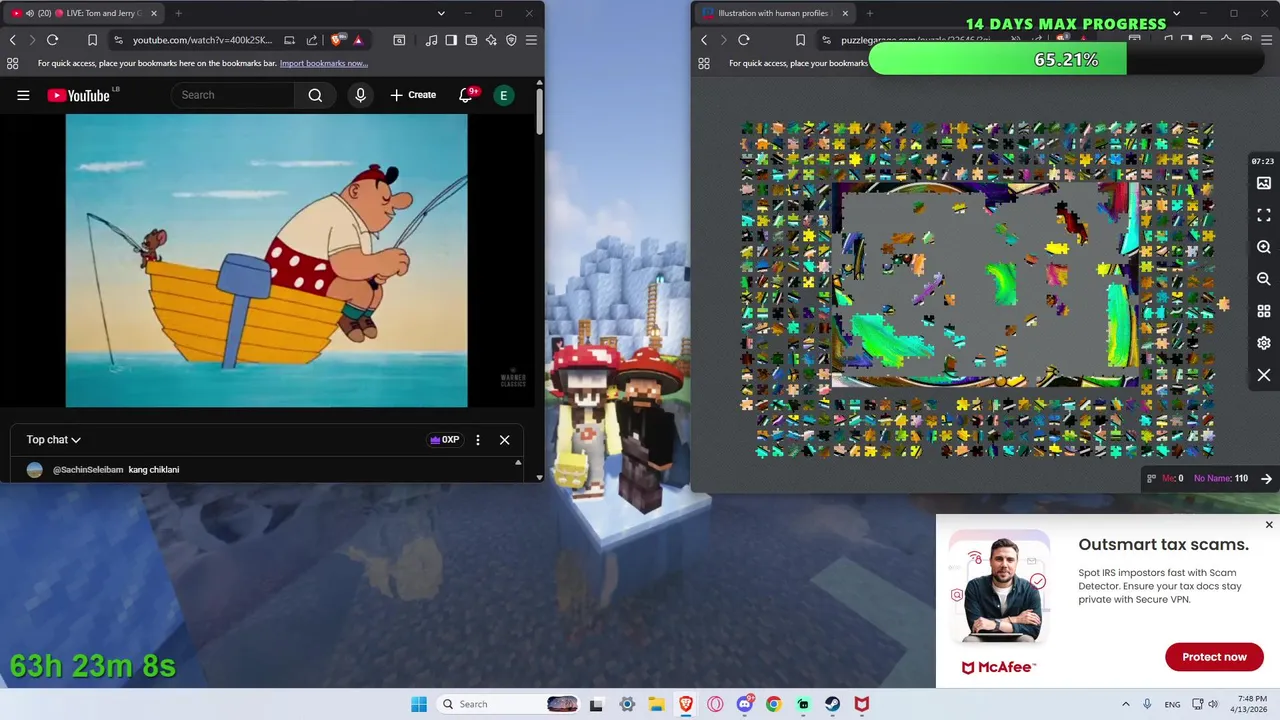Open Brave Wallet icon in YouTube window
The image size is (1280, 720).
[x=471, y=40]
